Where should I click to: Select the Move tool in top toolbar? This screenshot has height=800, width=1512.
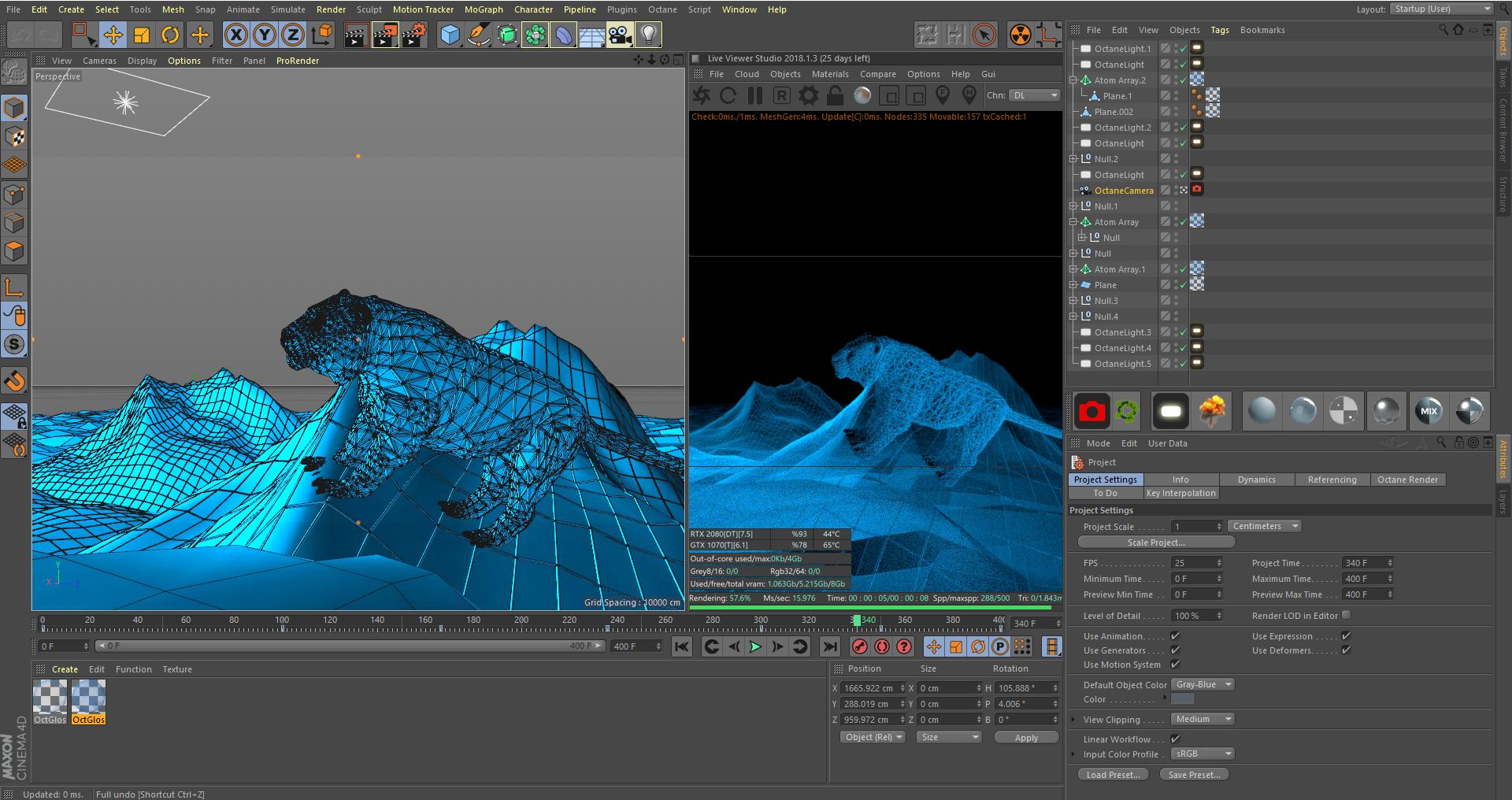point(113,35)
